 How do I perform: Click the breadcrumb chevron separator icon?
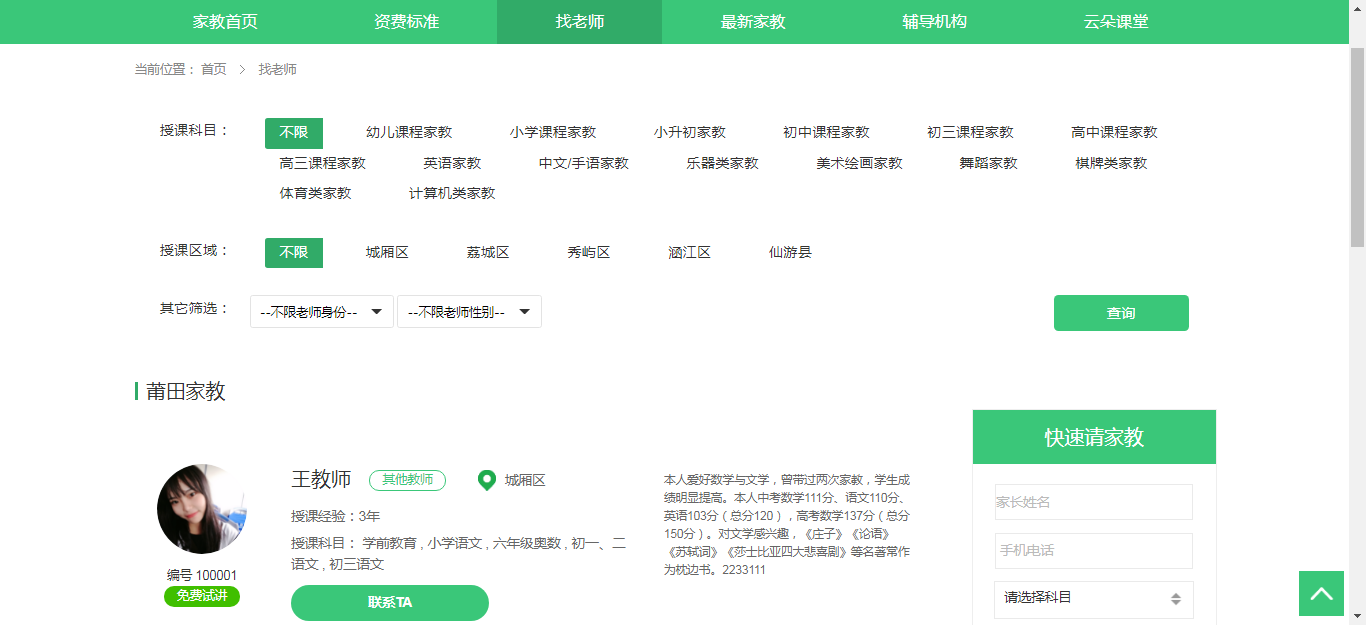pos(242,70)
